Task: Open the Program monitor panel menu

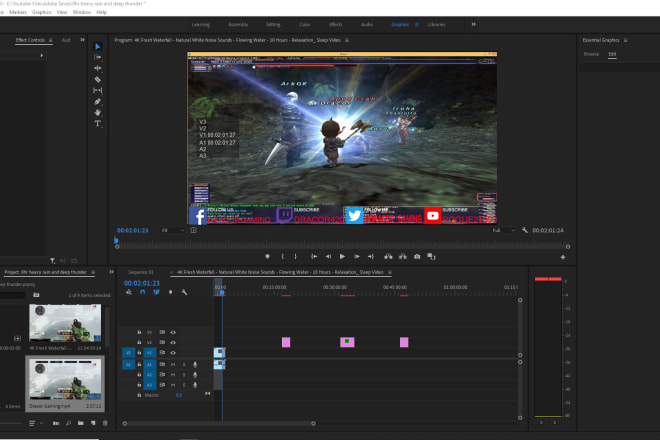Action: 347,40
